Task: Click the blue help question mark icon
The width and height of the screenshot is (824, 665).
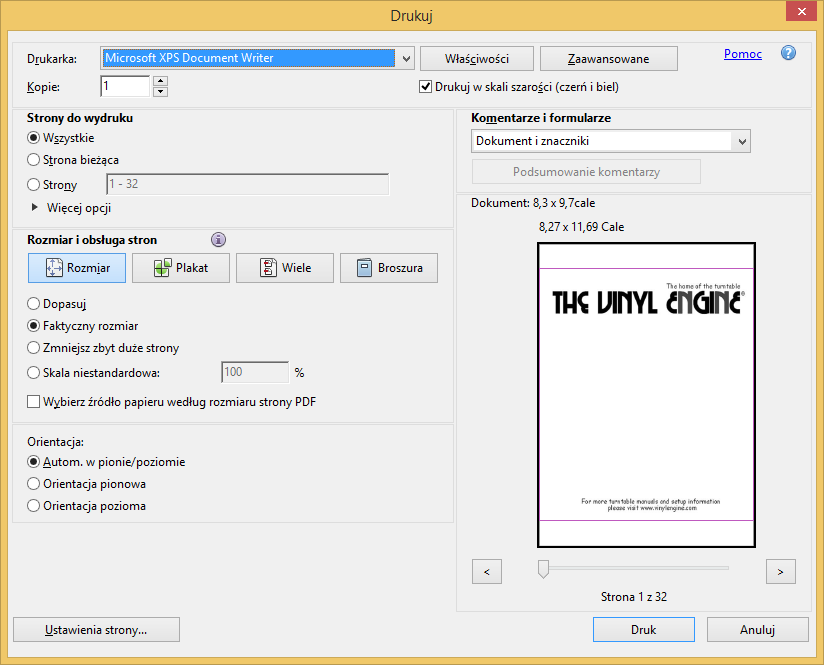Action: click(788, 53)
